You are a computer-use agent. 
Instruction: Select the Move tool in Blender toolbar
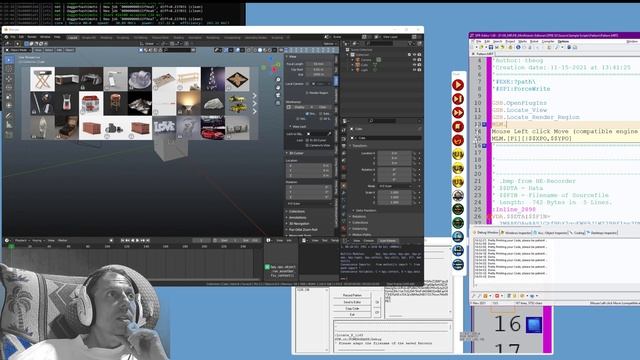[9, 78]
